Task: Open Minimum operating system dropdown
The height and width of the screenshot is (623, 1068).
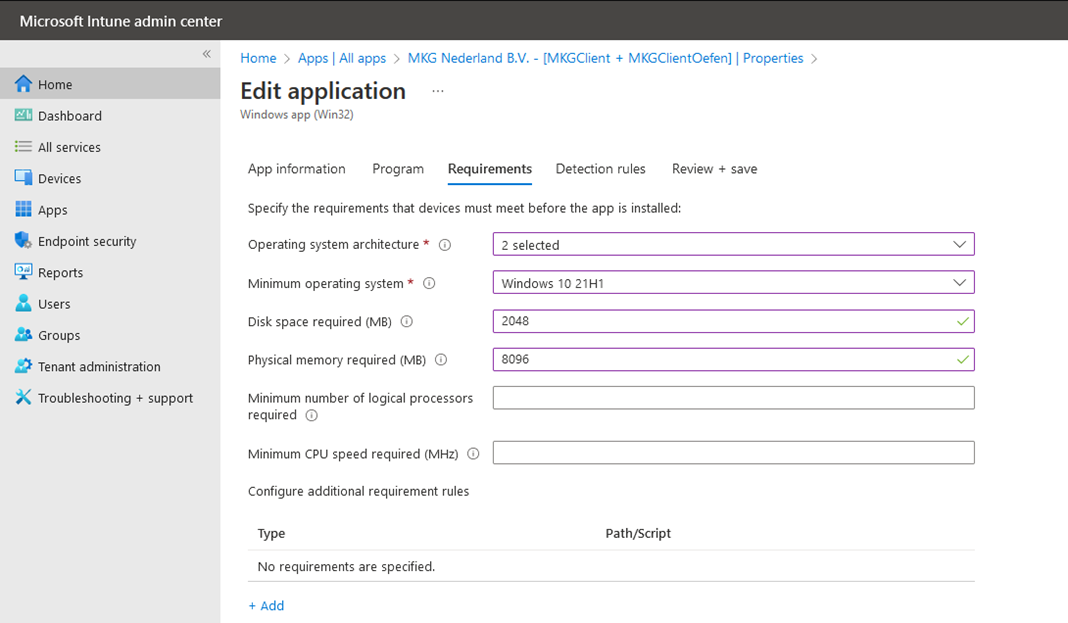Action: (x=734, y=283)
